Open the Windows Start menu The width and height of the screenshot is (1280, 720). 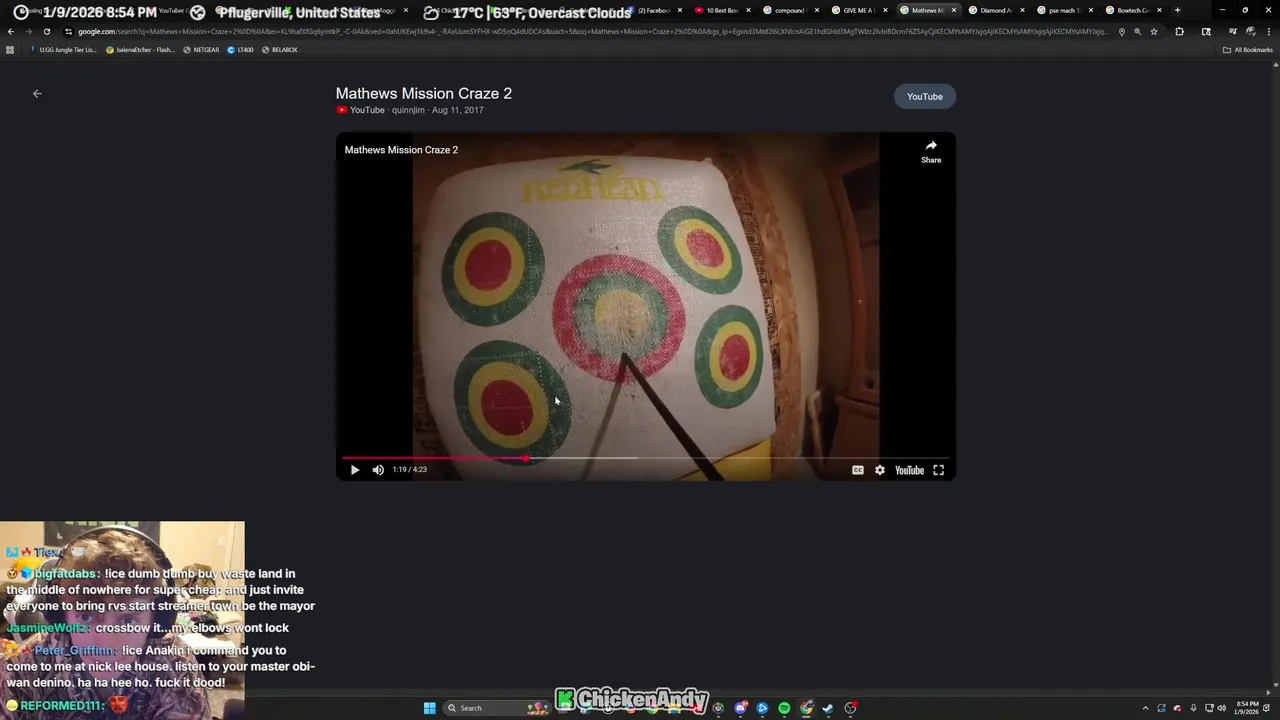point(429,708)
